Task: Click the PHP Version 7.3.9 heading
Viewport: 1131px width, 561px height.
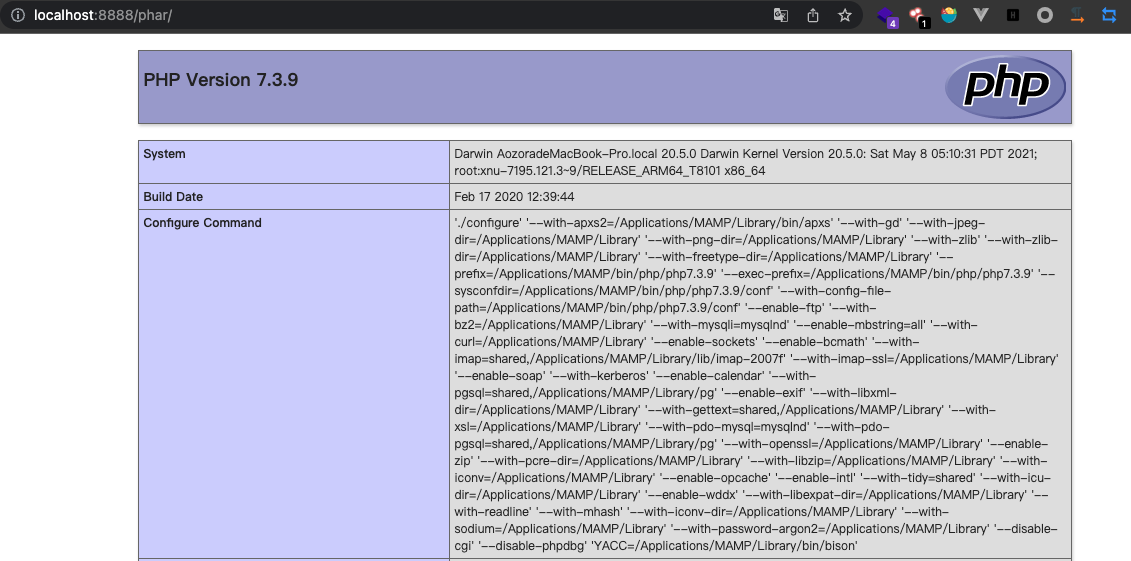Action: coord(221,80)
